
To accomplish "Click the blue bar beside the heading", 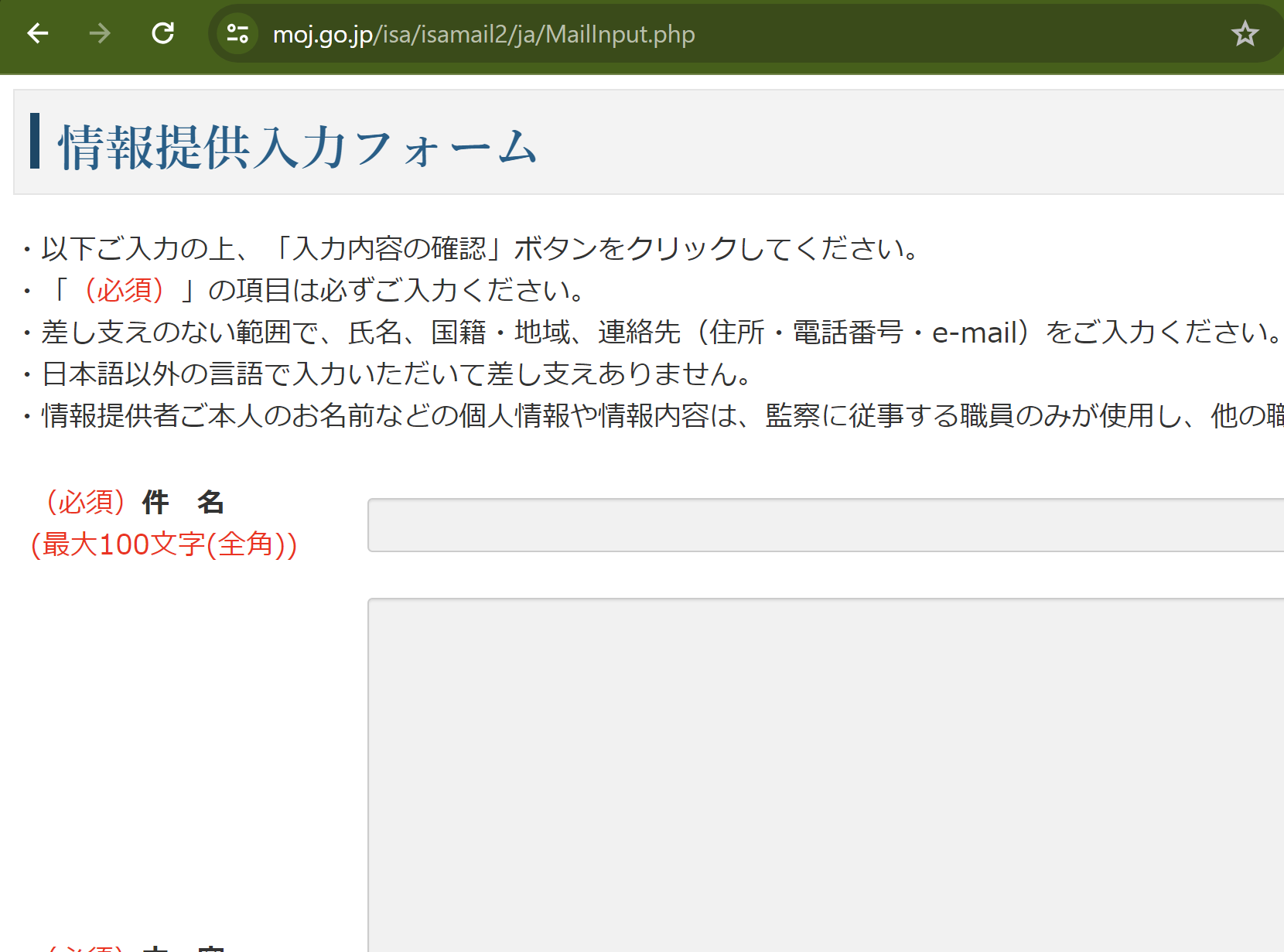I will [35, 141].
